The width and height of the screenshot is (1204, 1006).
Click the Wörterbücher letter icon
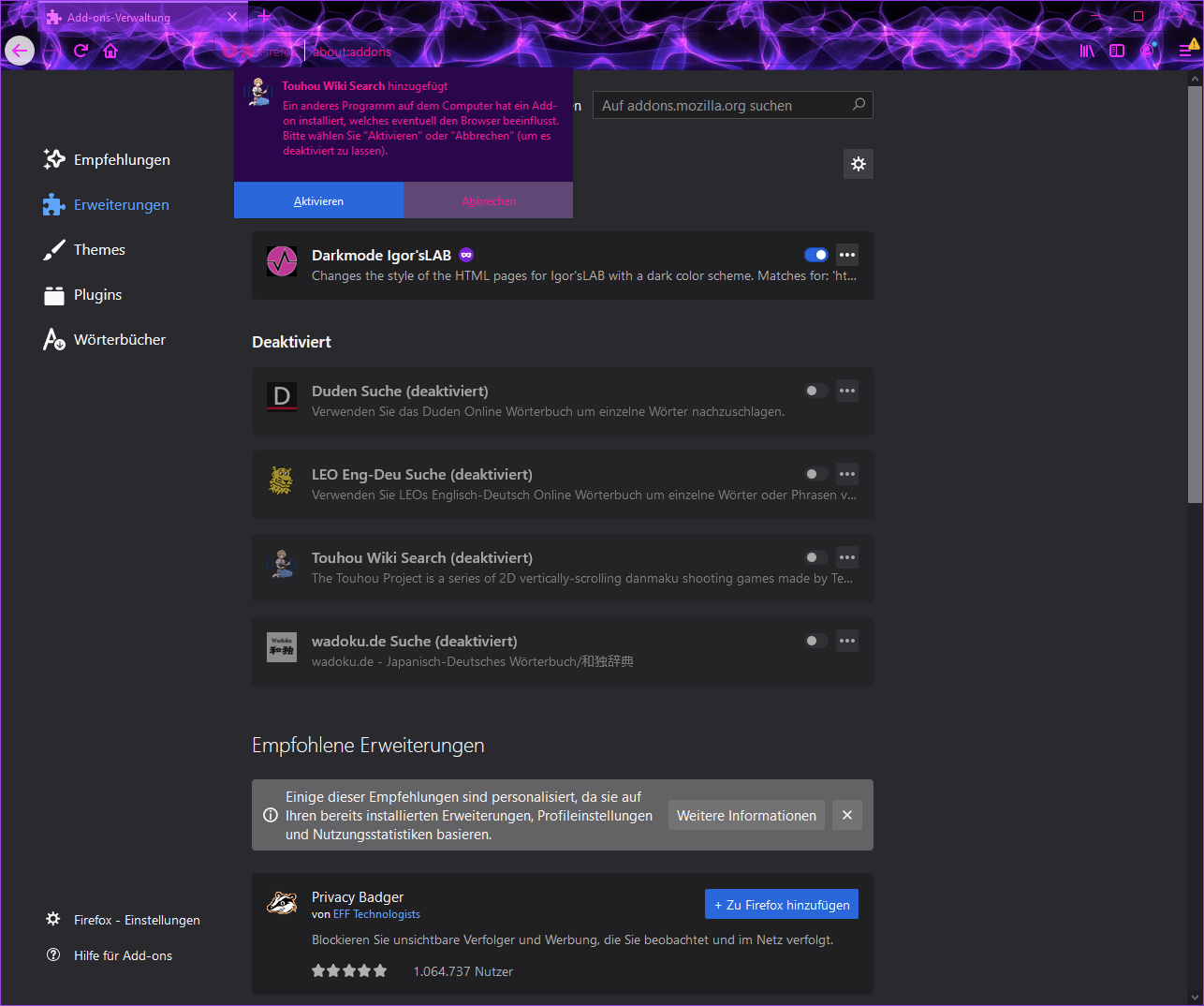pyautogui.click(x=54, y=339)
